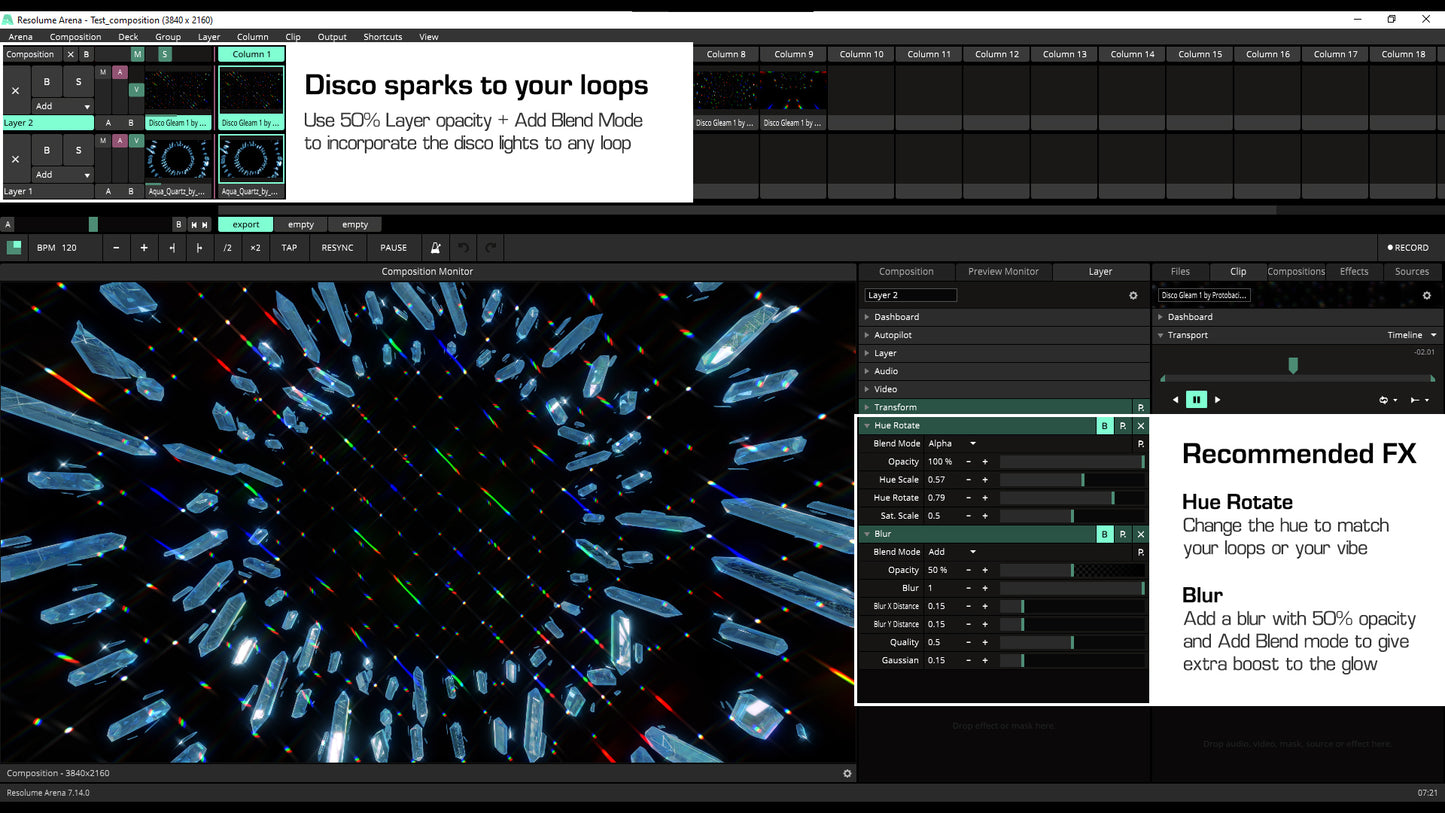Image resolution: width=1445 pixels, height=813 pixels.
Task: Pause clip playback in the Transport
Action: click(1196, 400)
